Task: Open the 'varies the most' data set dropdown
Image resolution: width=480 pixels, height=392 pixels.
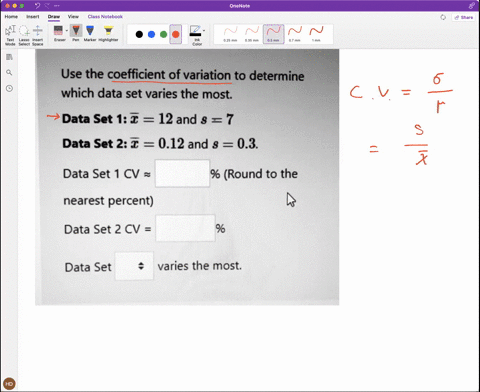Action: [x=134, y=266]
